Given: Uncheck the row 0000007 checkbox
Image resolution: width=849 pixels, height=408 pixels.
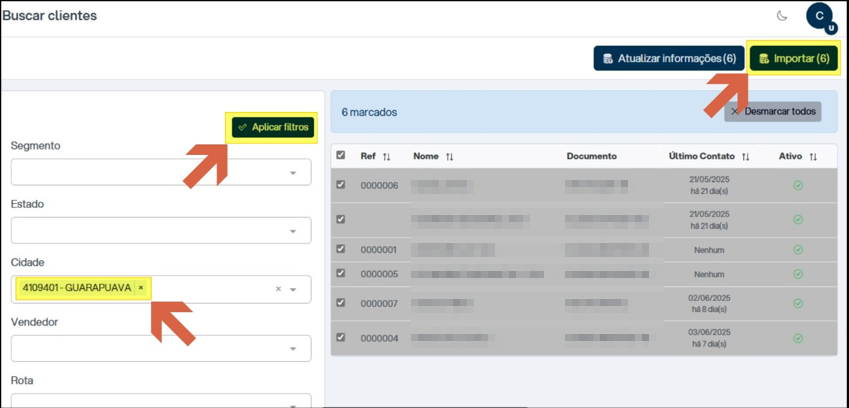Looking at the screenshot, I should 341,302.
